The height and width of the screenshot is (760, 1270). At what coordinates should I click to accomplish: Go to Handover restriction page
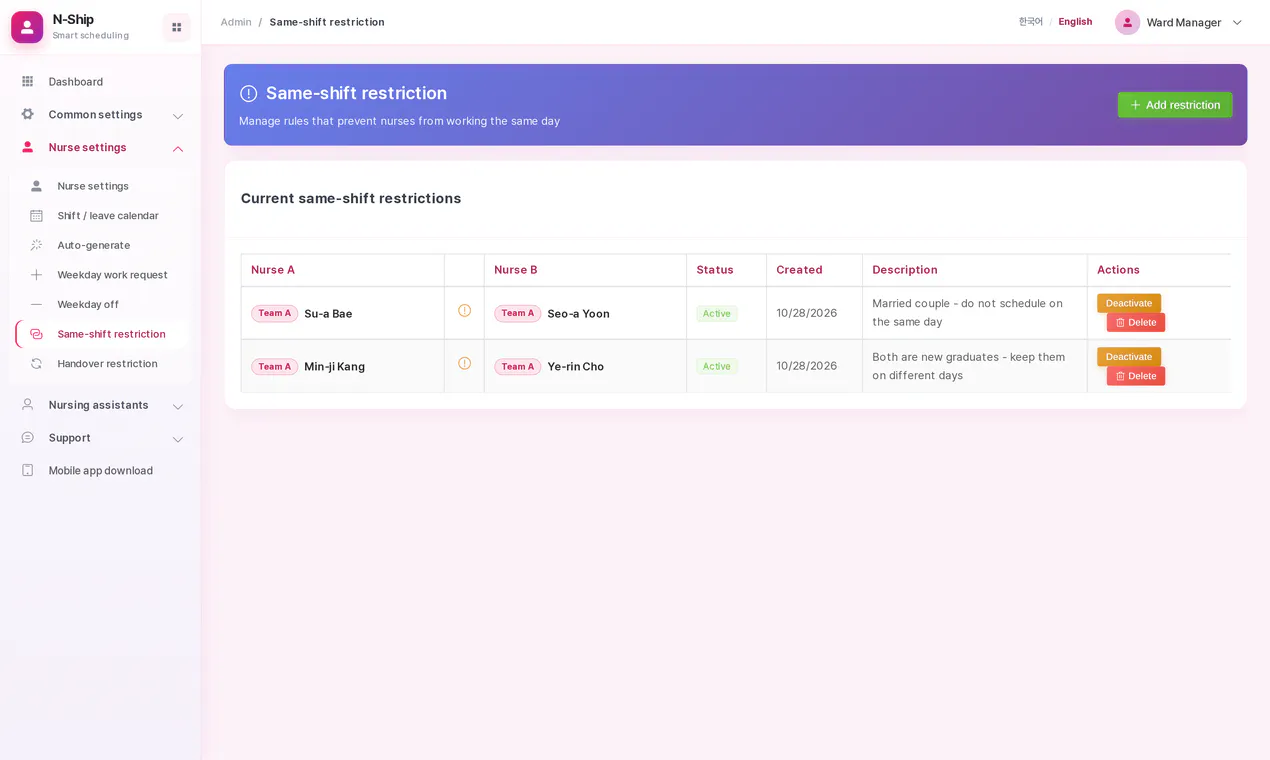tap(101, 364)
